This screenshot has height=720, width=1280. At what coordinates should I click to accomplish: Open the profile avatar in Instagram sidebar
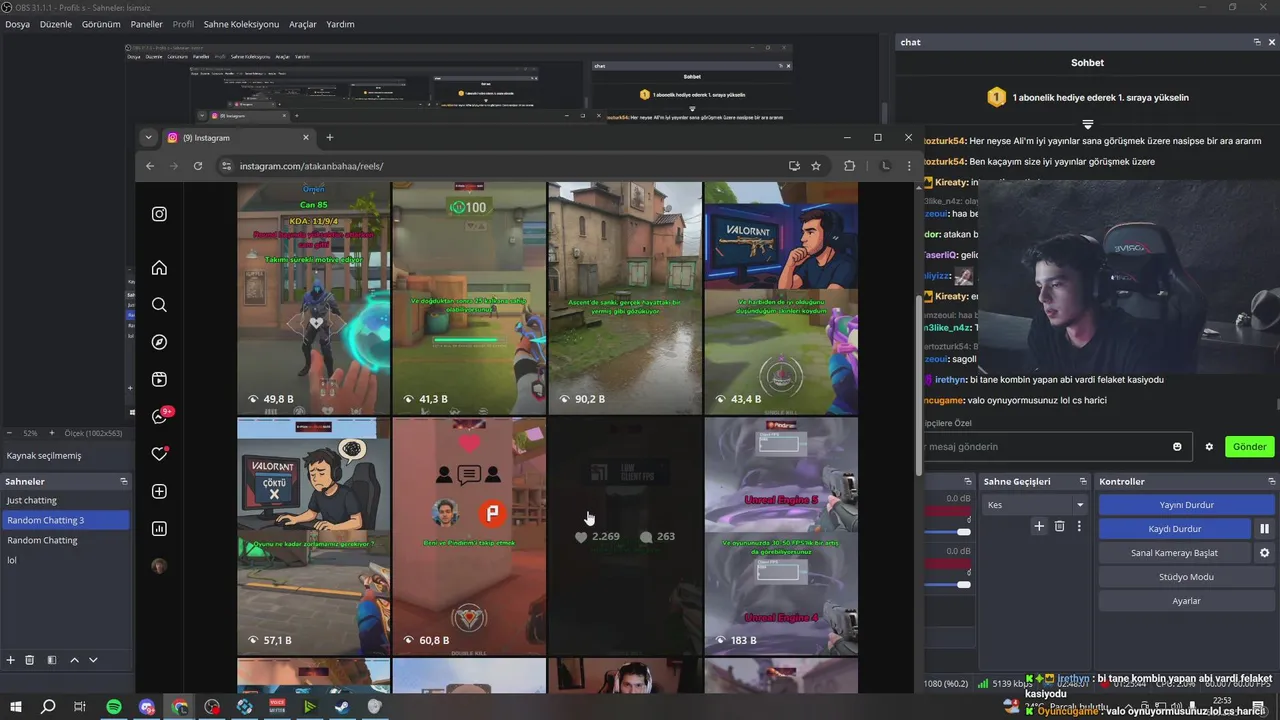(159, 566)
